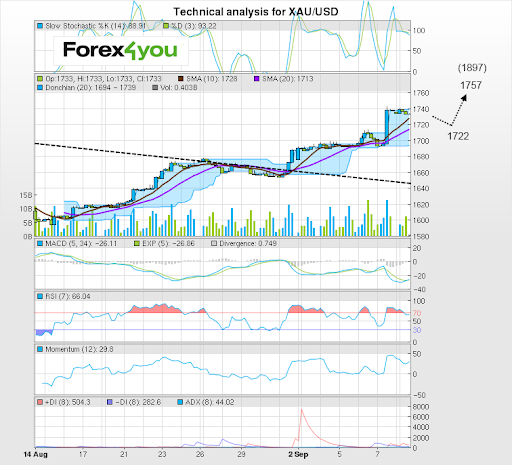Click the Op/Hi/Lo/Cl candlestick legend square
The width and height of the screenshot is (512, 465).
click(40, 79)
